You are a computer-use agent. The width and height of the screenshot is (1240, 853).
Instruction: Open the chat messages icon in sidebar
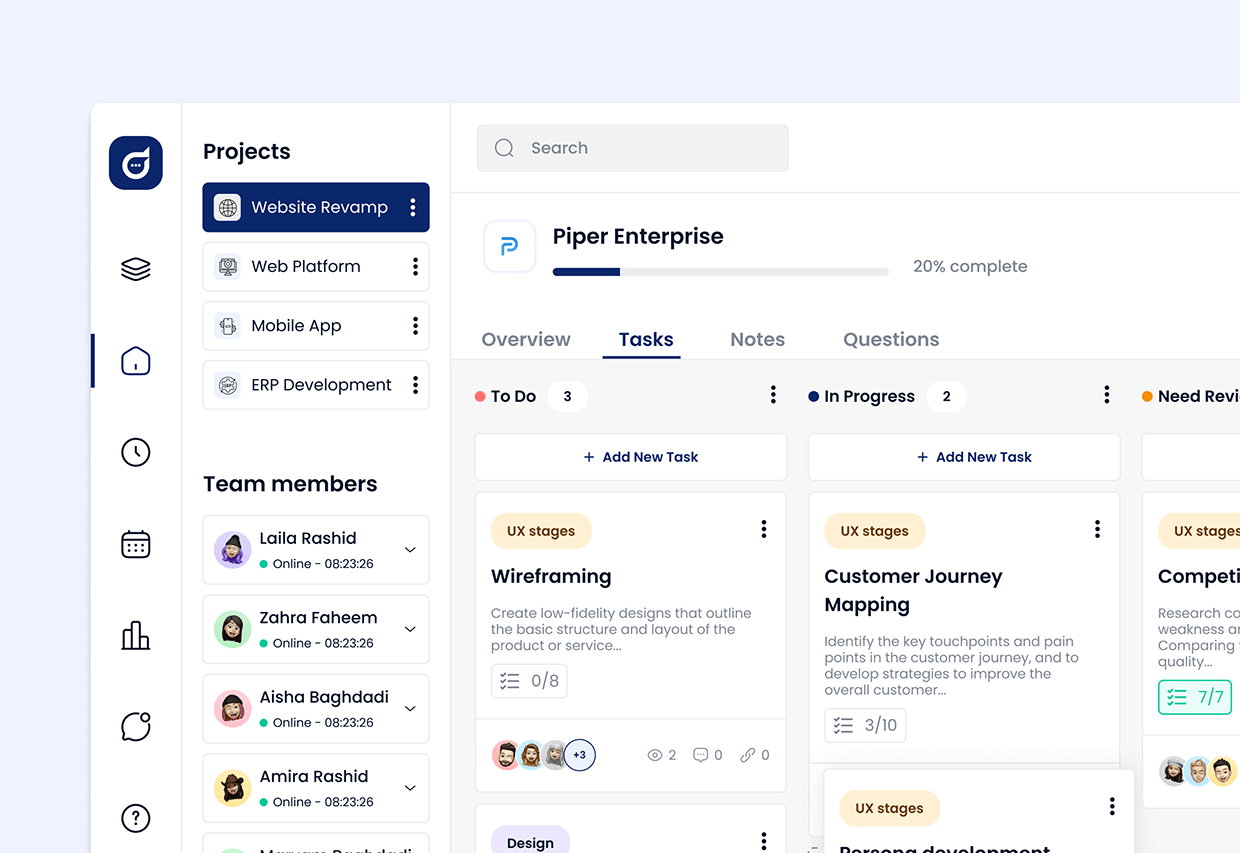135,726
